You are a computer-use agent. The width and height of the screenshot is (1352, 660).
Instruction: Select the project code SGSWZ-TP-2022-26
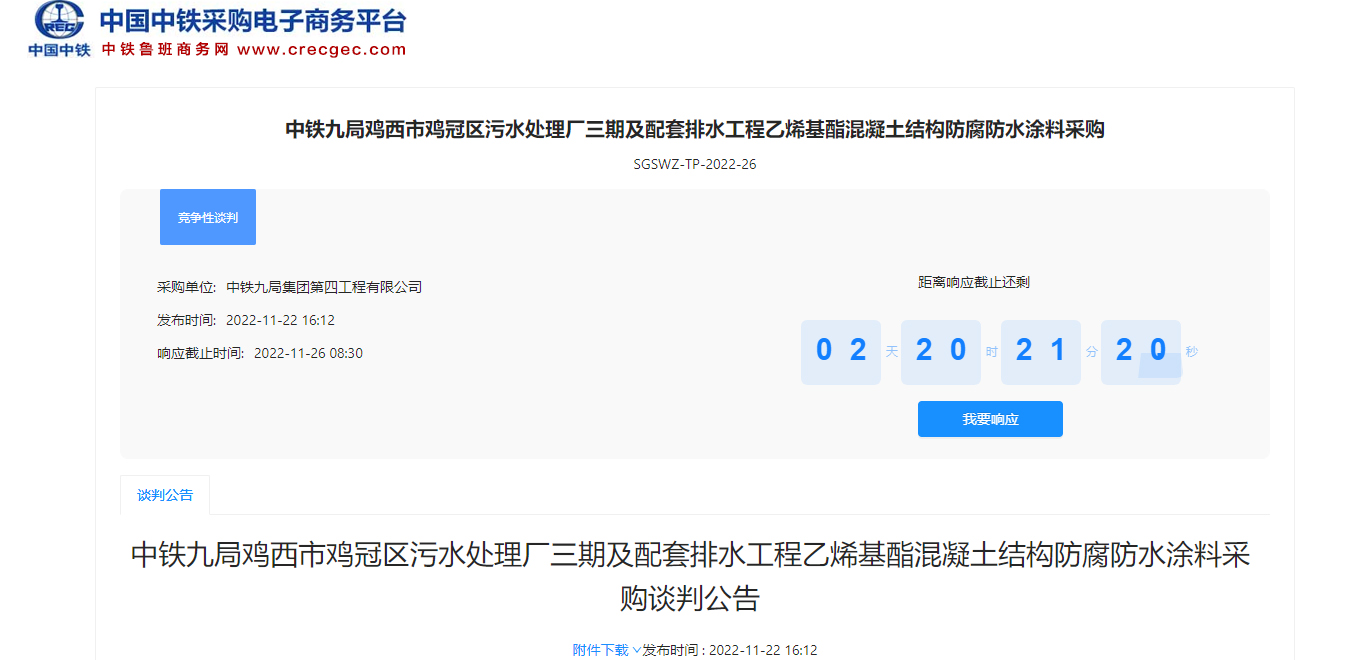click(695, 164)
